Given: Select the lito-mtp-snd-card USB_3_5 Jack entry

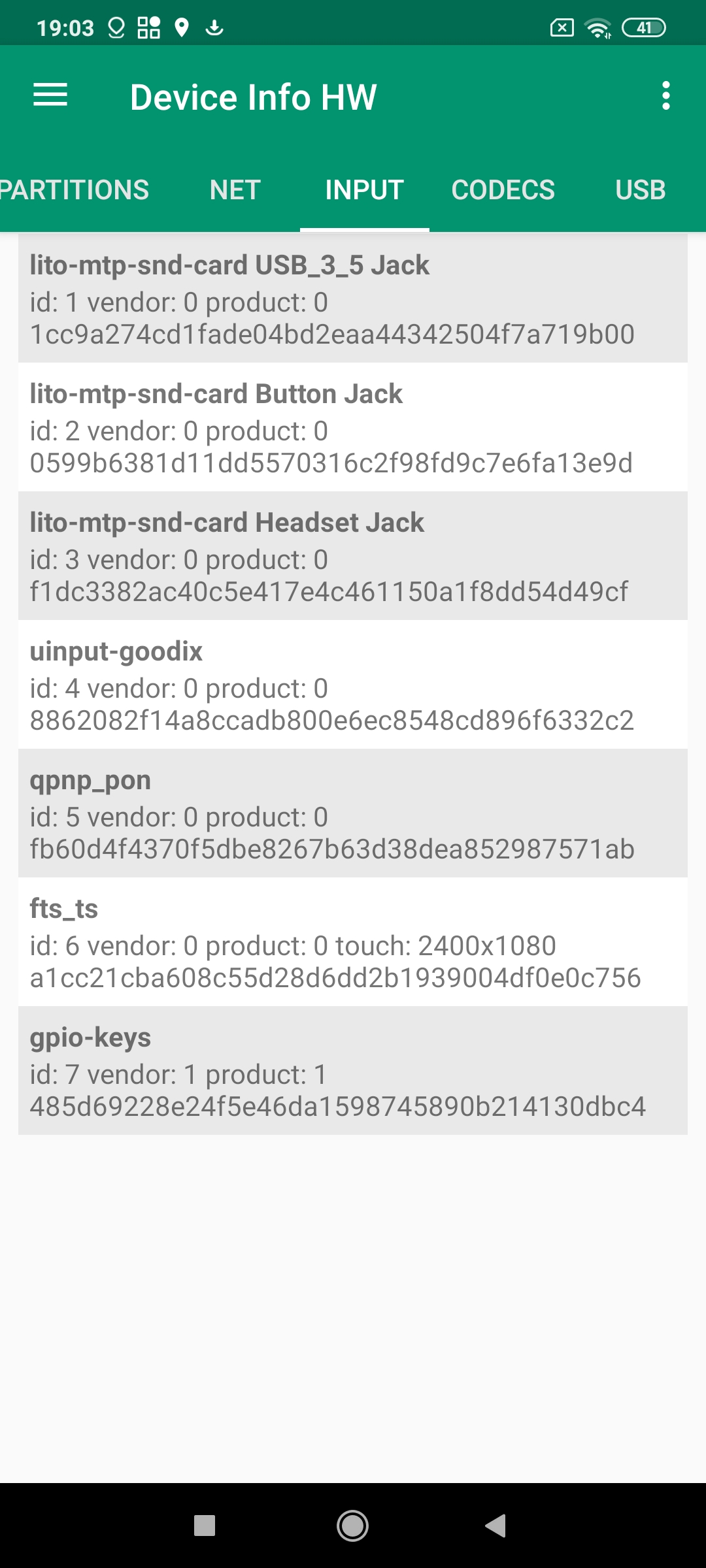Looking at the screenshot, I should coord(353,299).
